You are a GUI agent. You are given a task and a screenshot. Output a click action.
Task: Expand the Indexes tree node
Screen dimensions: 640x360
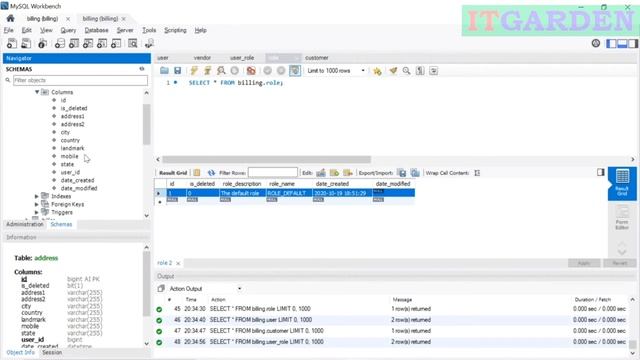37,196
